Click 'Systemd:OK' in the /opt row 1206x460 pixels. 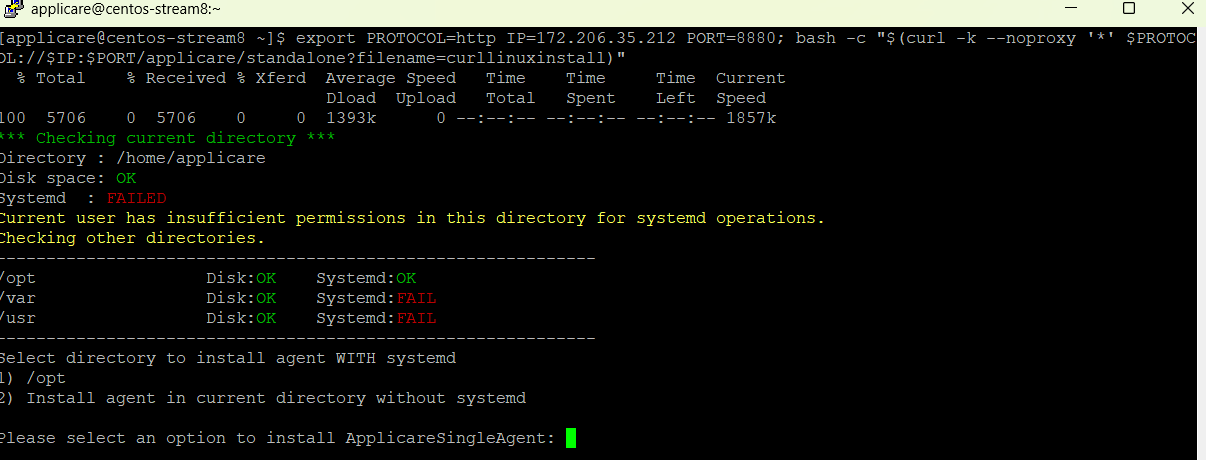366,278
